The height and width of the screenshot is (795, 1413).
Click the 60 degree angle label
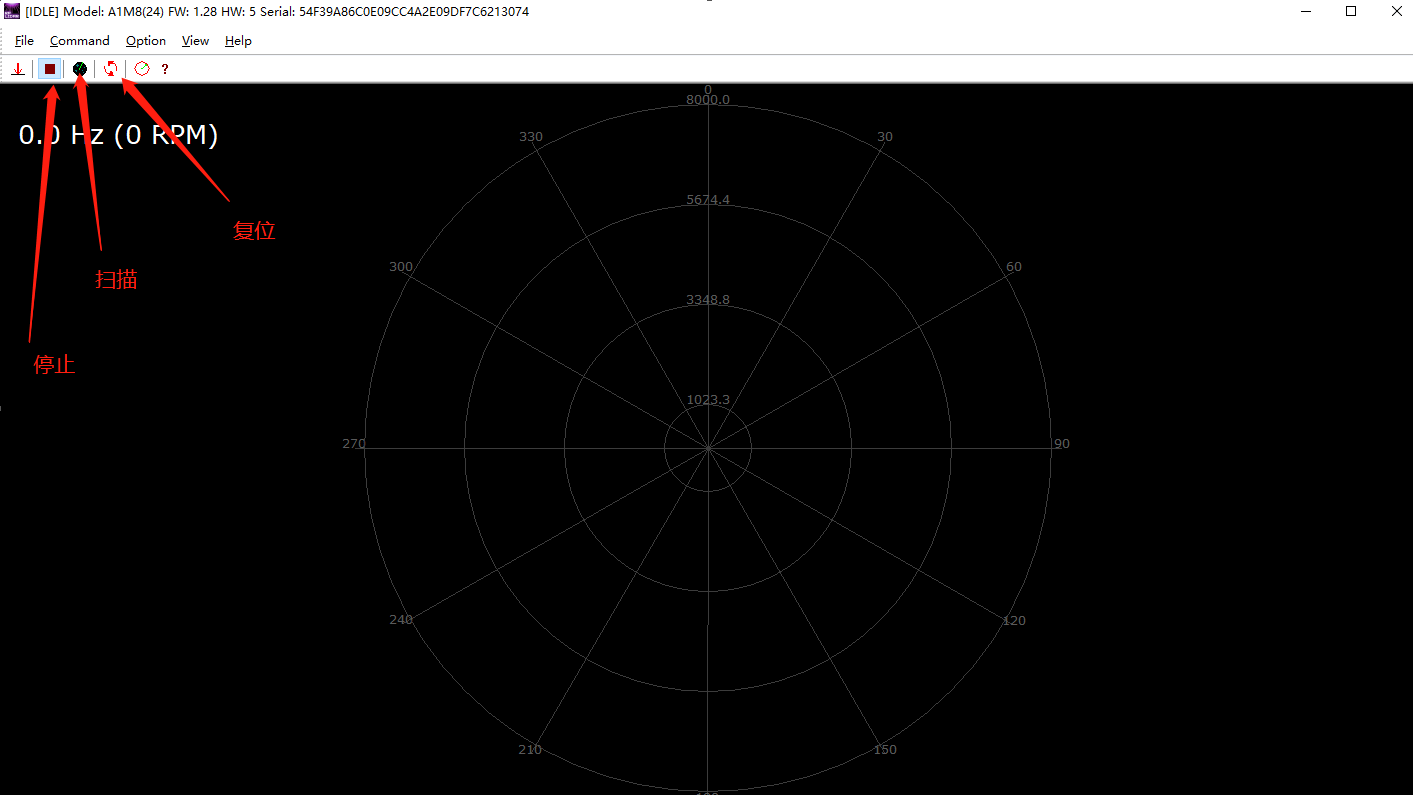[1014, 267]
